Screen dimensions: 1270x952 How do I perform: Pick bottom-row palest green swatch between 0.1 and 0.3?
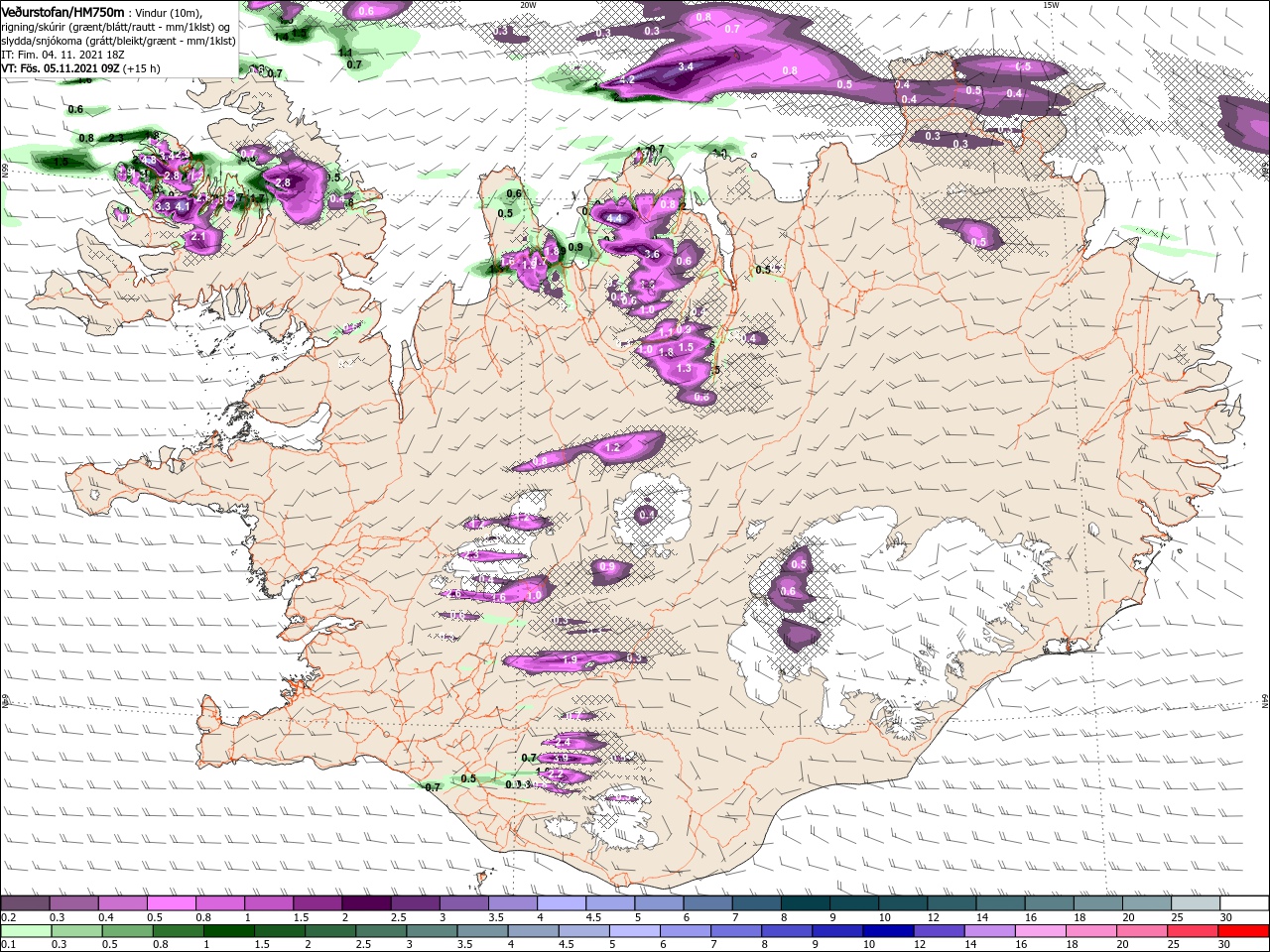click(25, 931)
